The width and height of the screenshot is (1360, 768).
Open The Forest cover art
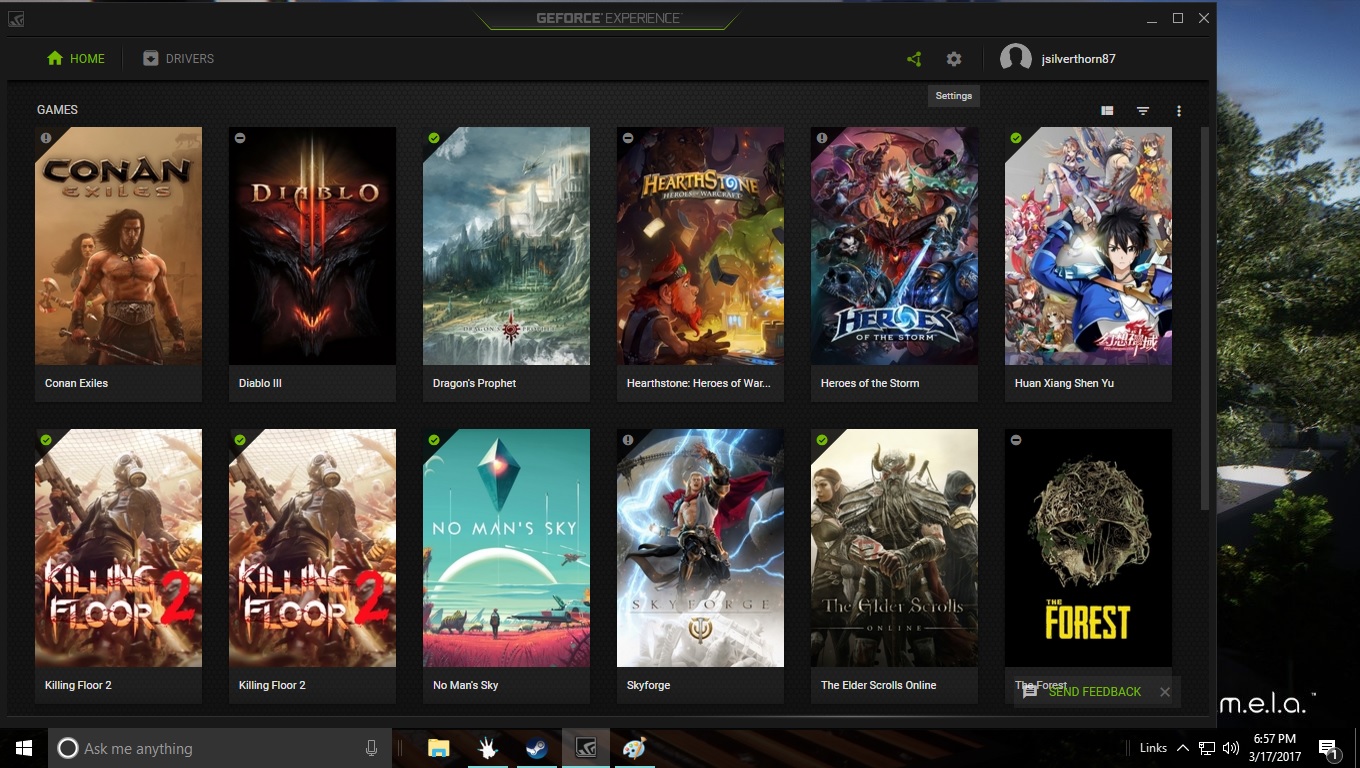point(1088,548)
